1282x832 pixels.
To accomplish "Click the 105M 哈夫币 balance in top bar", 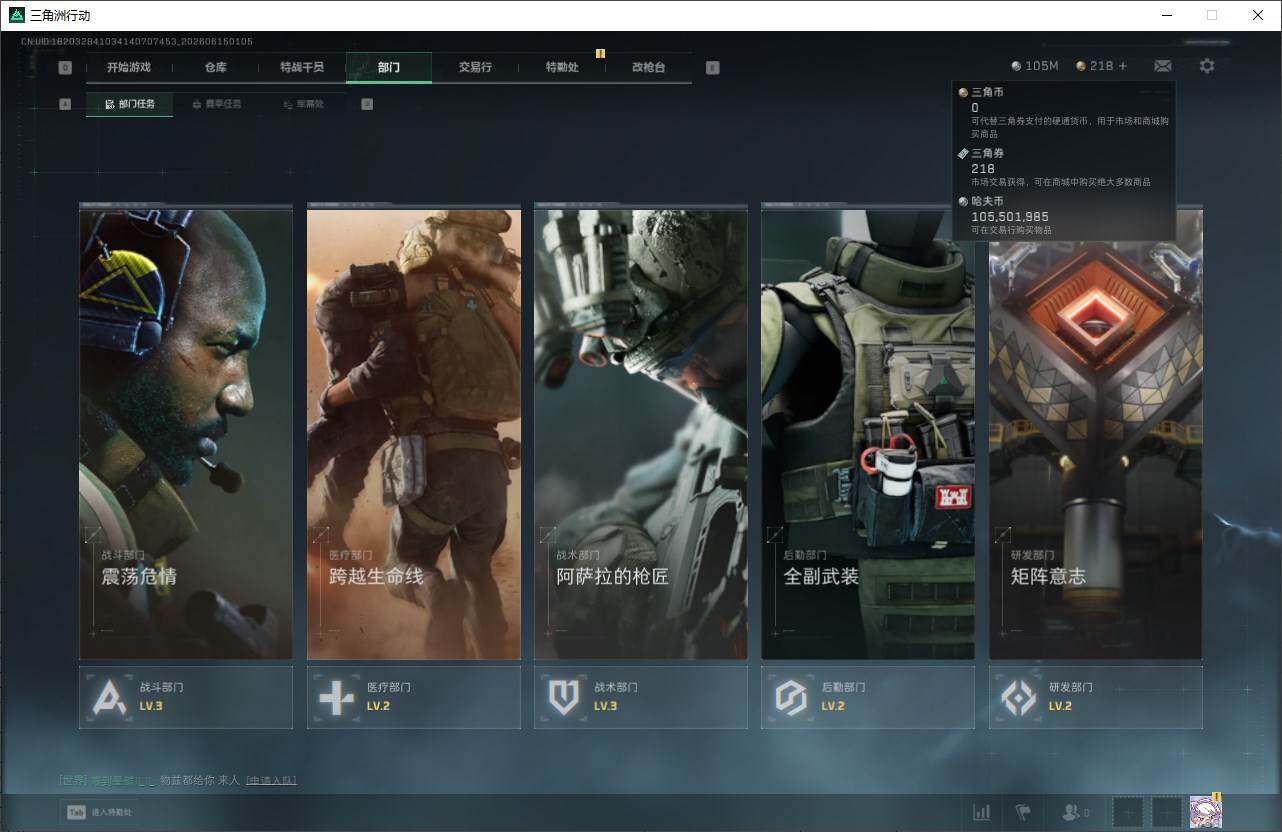I will (1035, 66).
